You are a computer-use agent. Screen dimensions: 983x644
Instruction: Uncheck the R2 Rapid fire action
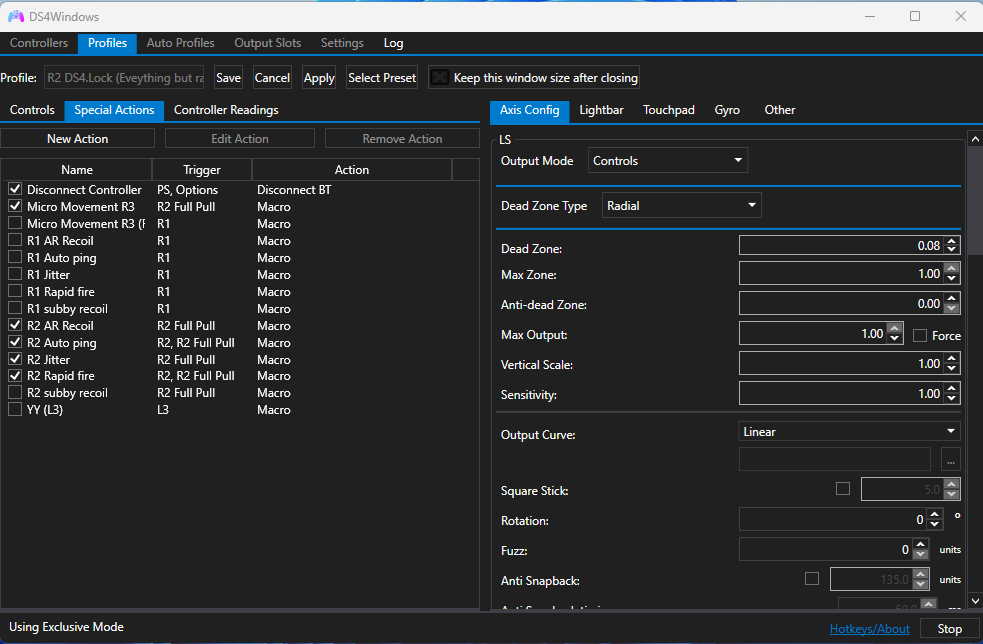(15, 375)
